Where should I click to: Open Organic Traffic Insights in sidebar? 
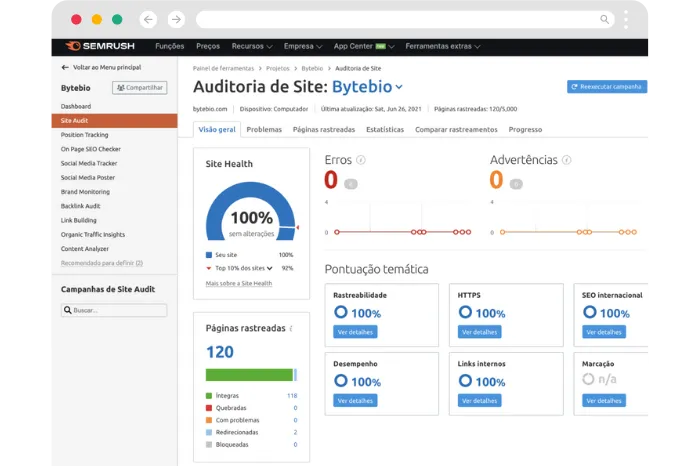pos(93,234)
